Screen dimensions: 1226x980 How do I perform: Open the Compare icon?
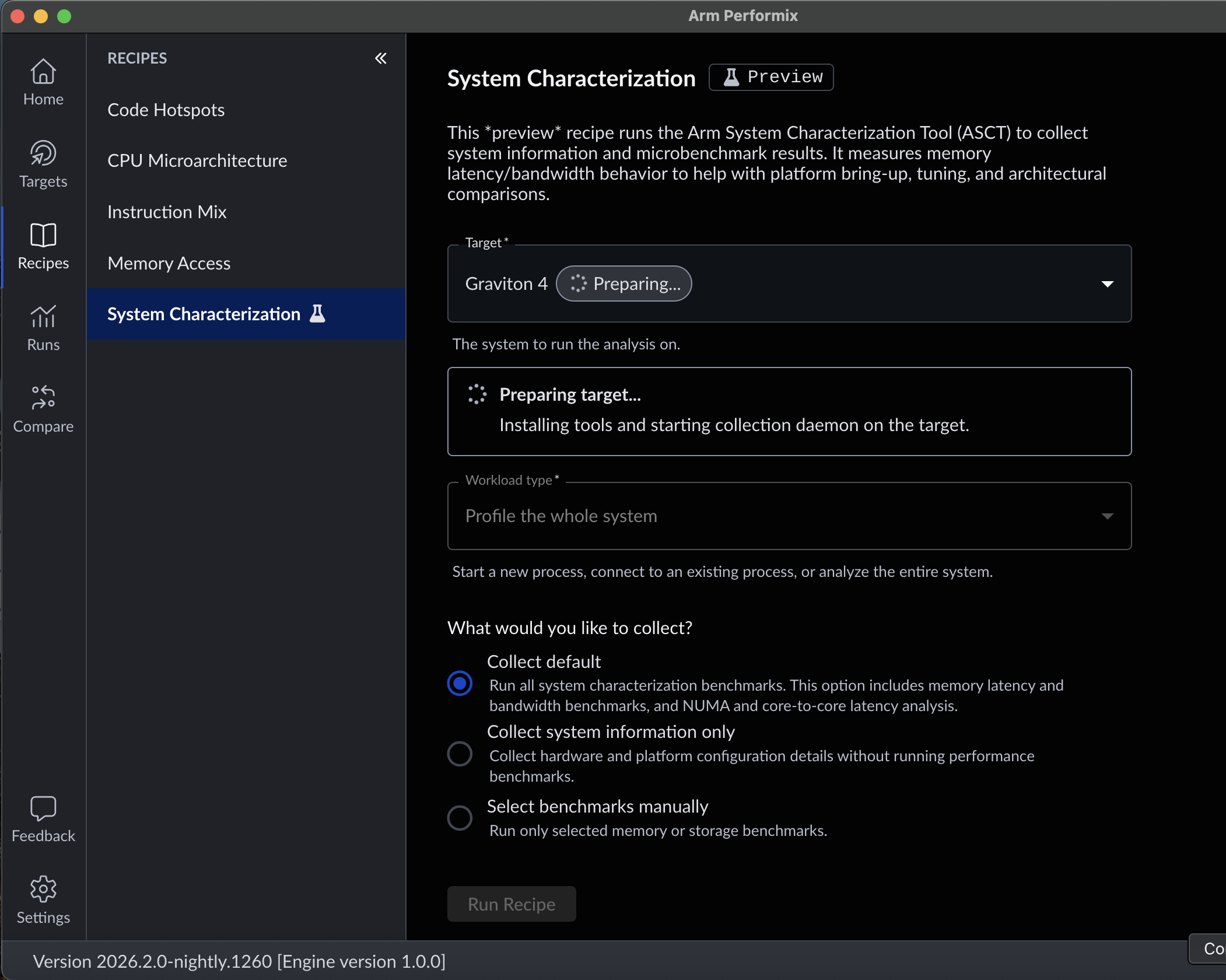43,398
